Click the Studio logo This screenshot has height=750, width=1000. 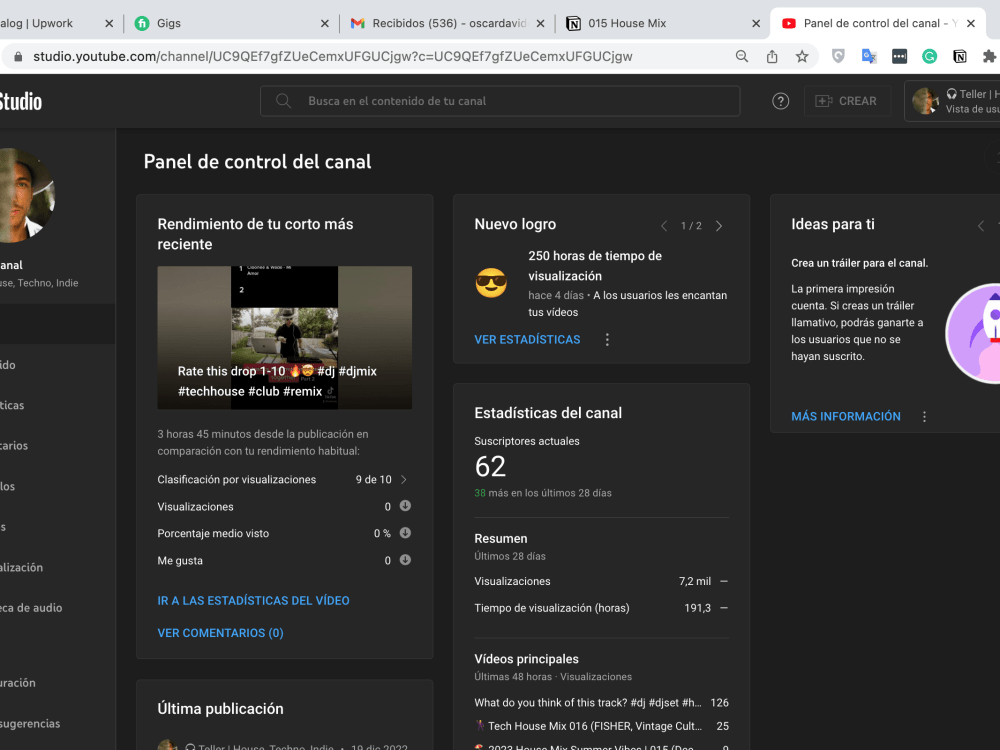point(21,101)
